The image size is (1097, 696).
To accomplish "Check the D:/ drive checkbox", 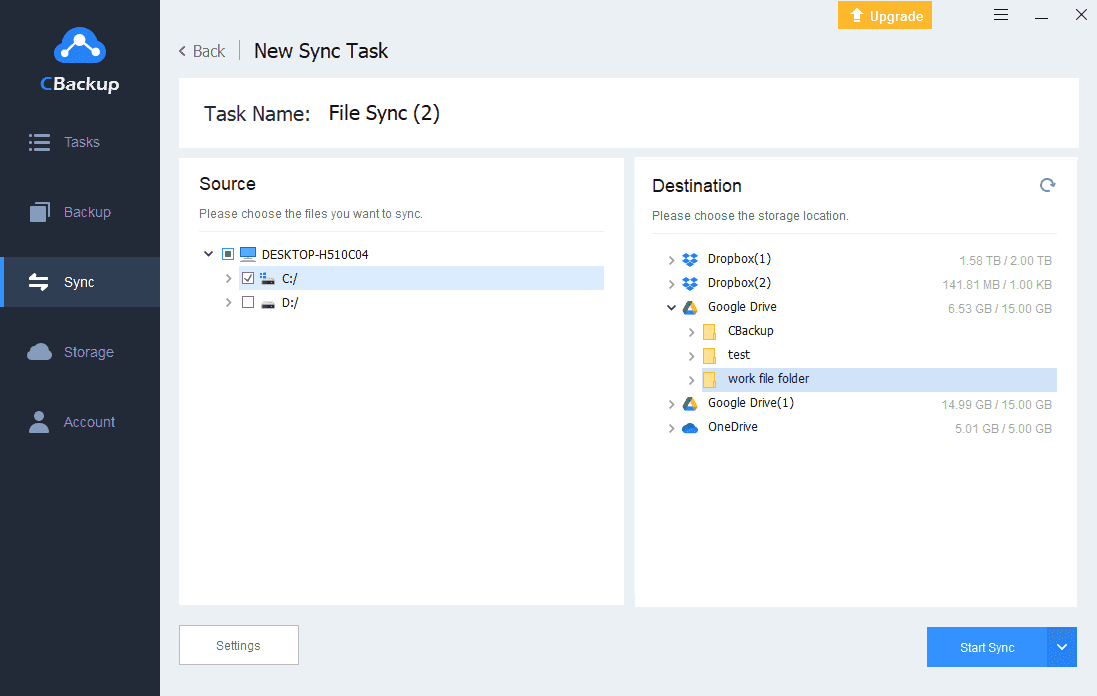I will 248,303.
